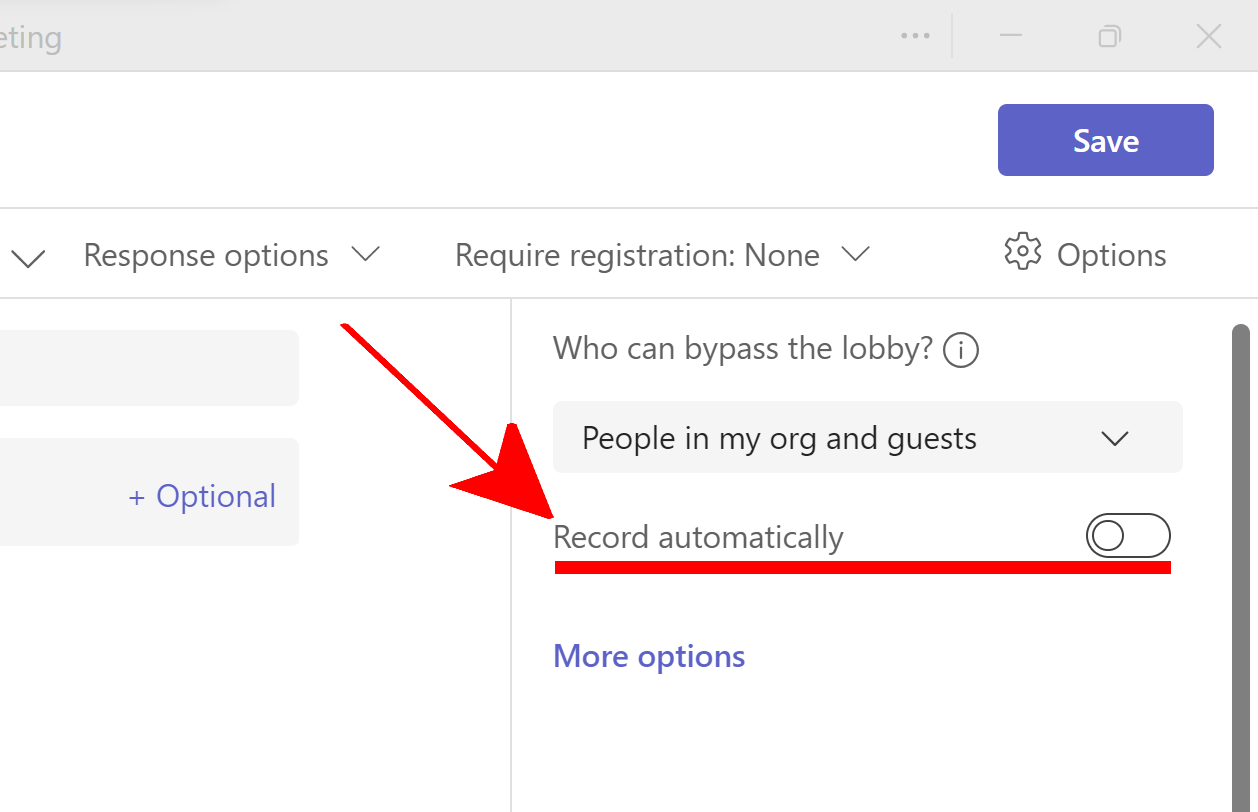Click the lobby bypass info icon
Image resolution: width=1258 pixels, height=812 pixels.
(961, 350)
